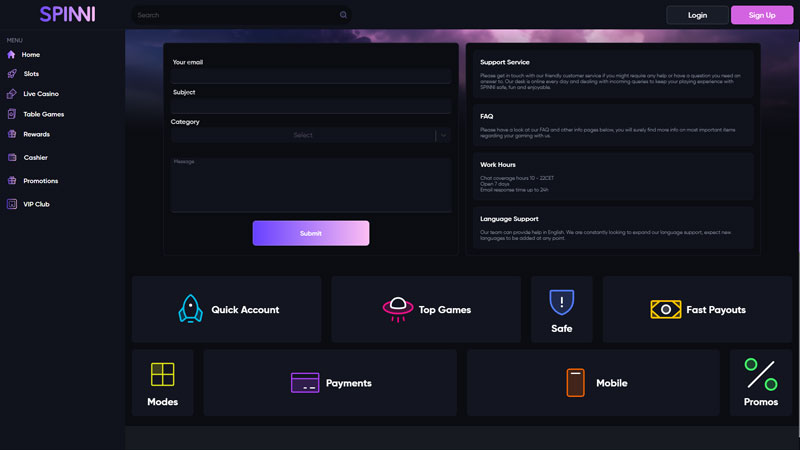The image size is (800, 450).
Task: Click the Table Games card icon
Action: click(12, 114)
